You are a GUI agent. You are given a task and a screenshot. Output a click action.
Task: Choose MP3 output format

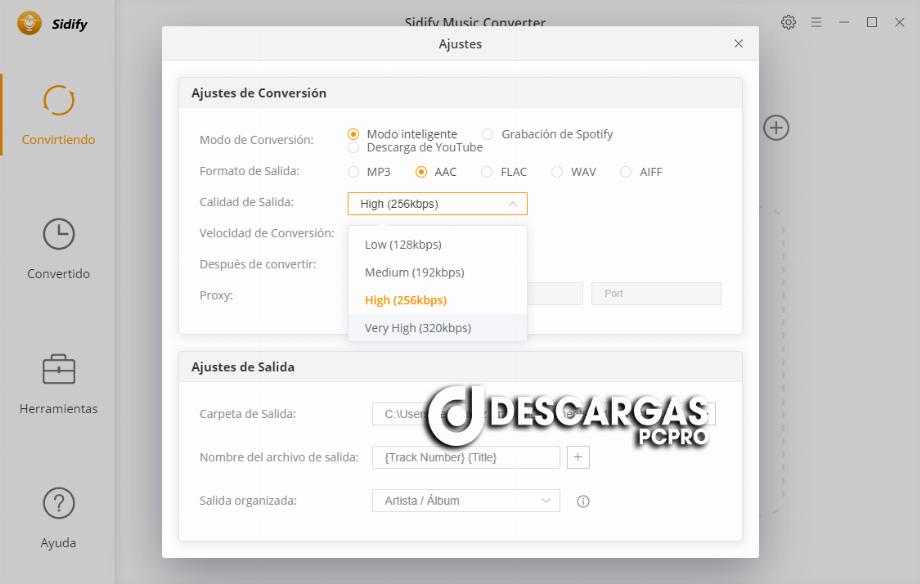353,172
